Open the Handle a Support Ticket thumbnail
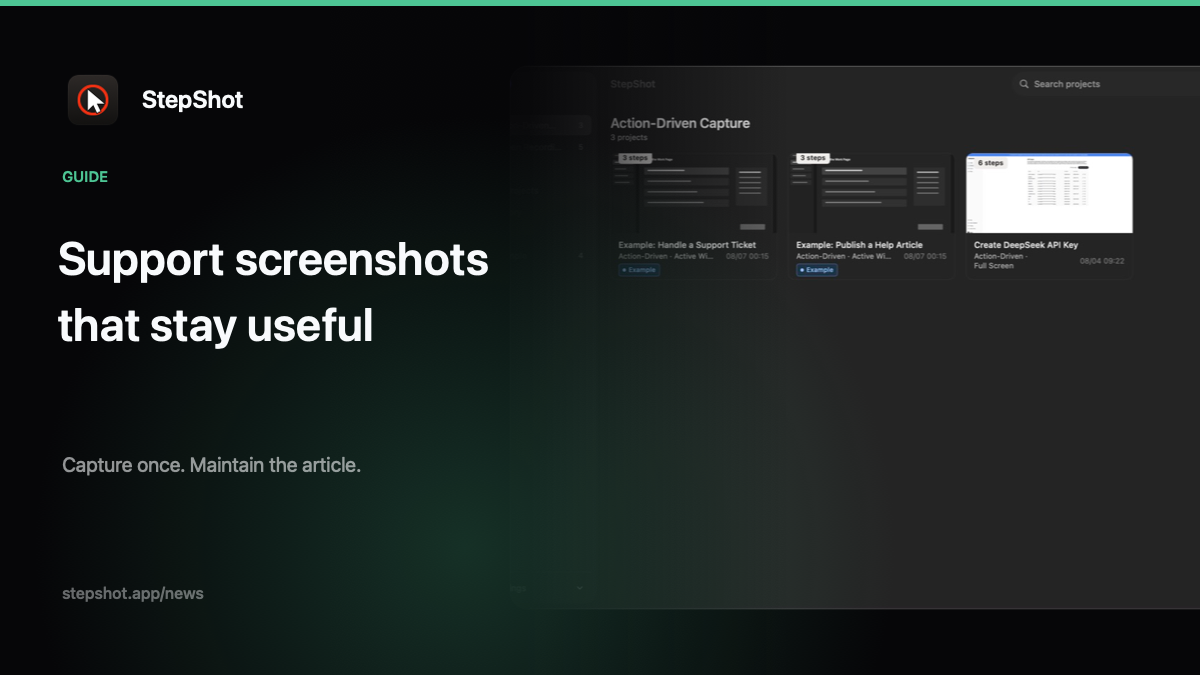 [695, 193]
